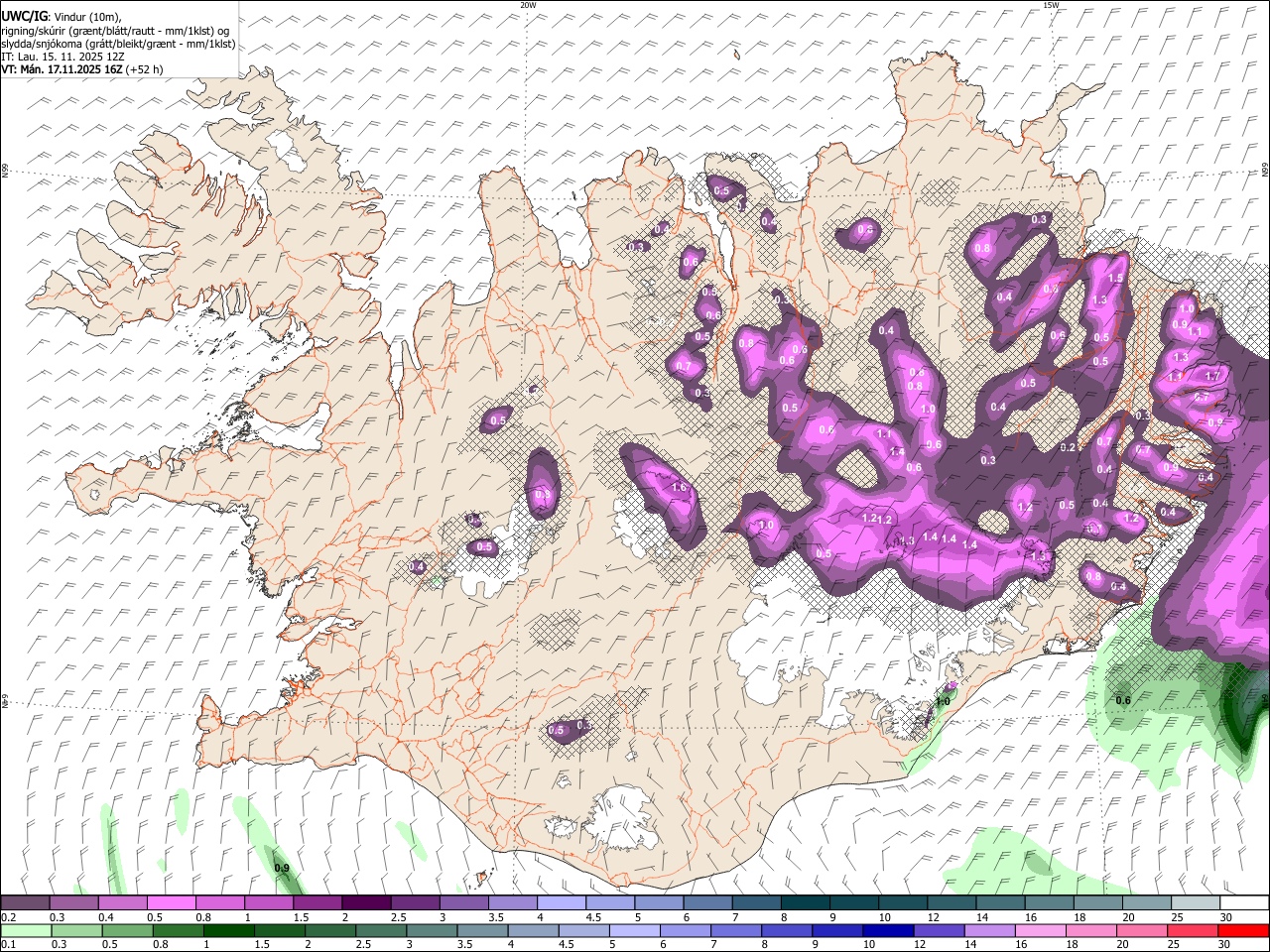The image size is (1270, 952).
Task: Select the pale green lower swatch between 0.1 and 0.3
Action: pos(26,930)
